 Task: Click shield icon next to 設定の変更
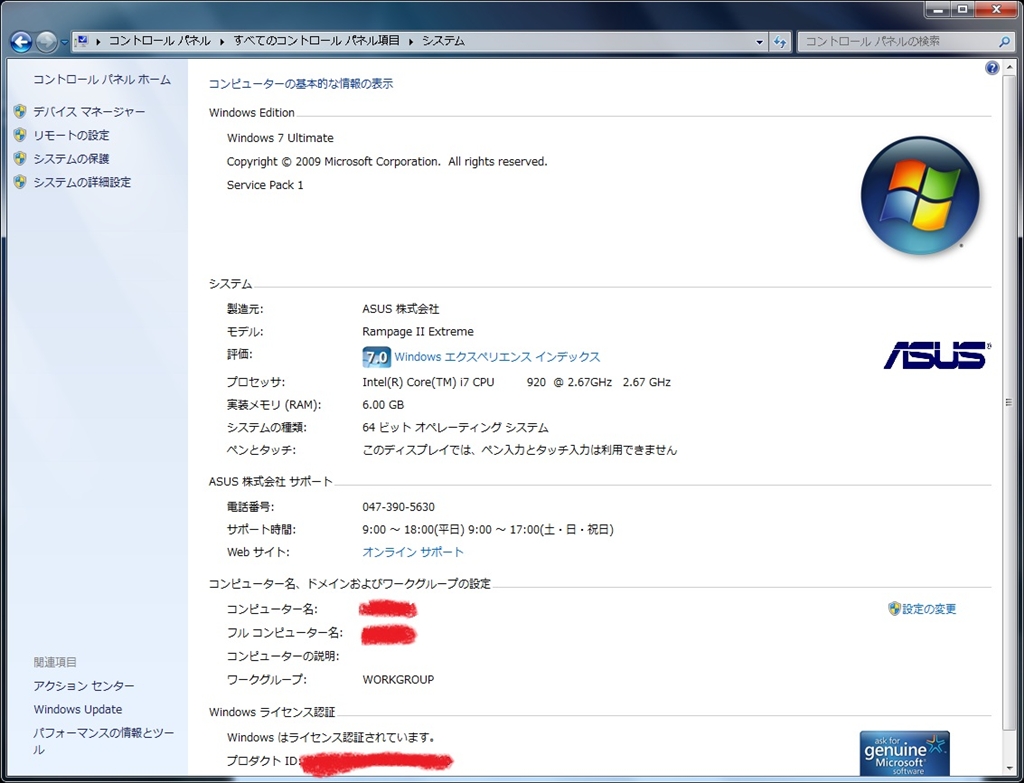(x=894, y=609)
